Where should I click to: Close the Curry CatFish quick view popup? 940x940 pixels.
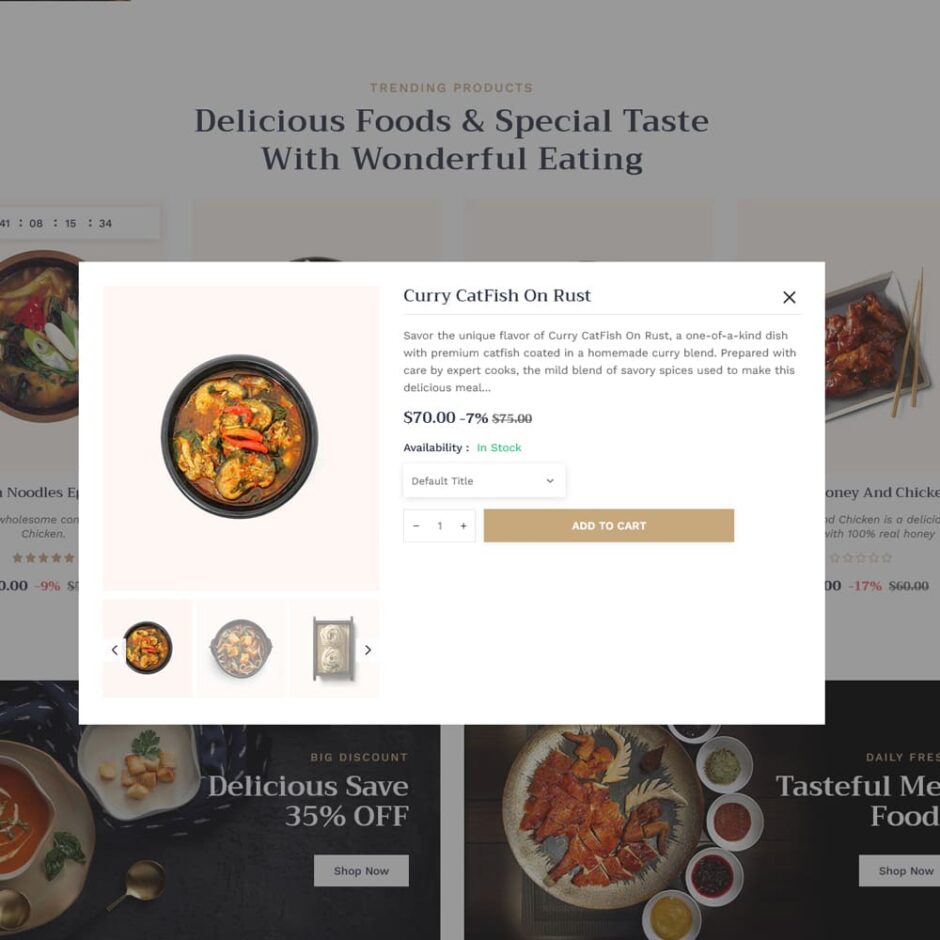pos(789,297)
